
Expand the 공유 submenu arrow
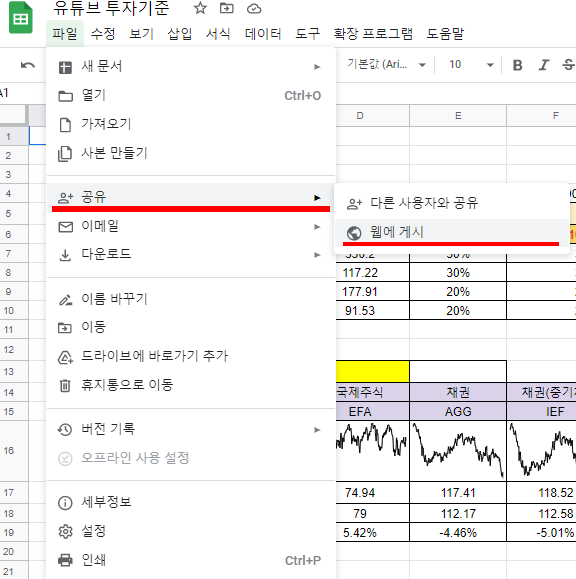click(x=317, y=198)
